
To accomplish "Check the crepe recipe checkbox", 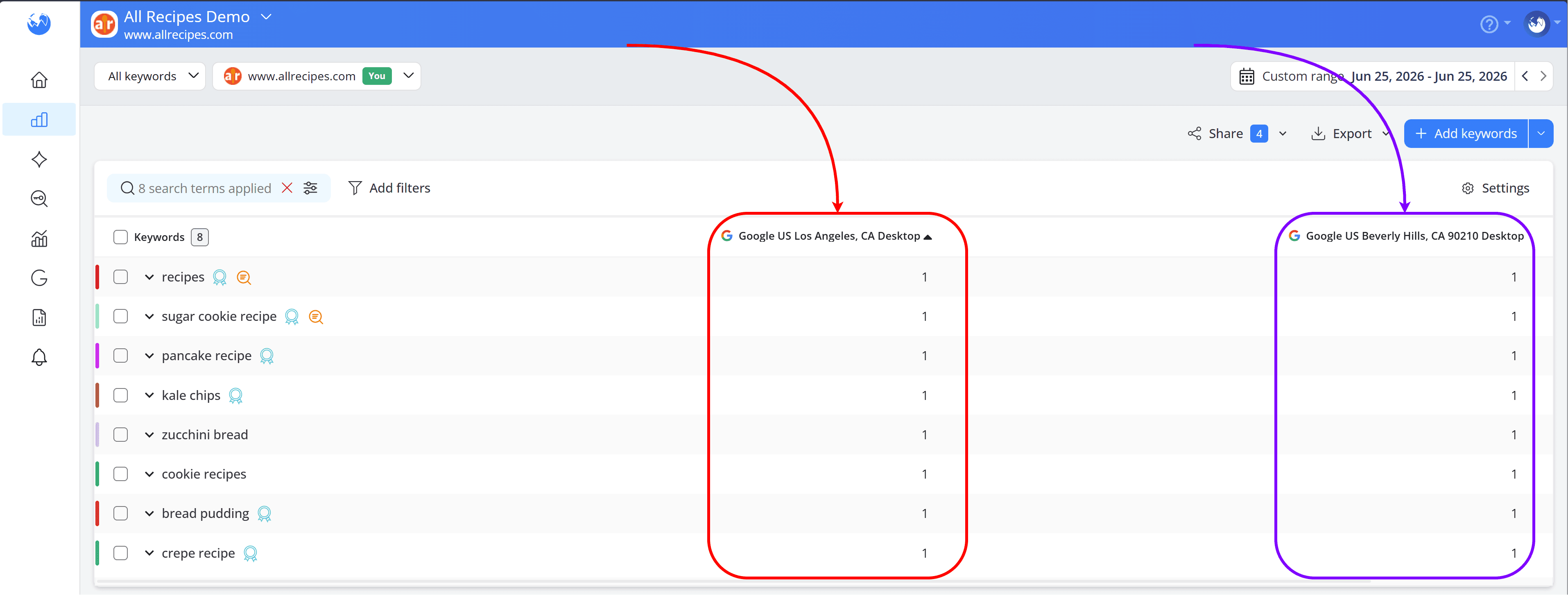I will [120, 553].
